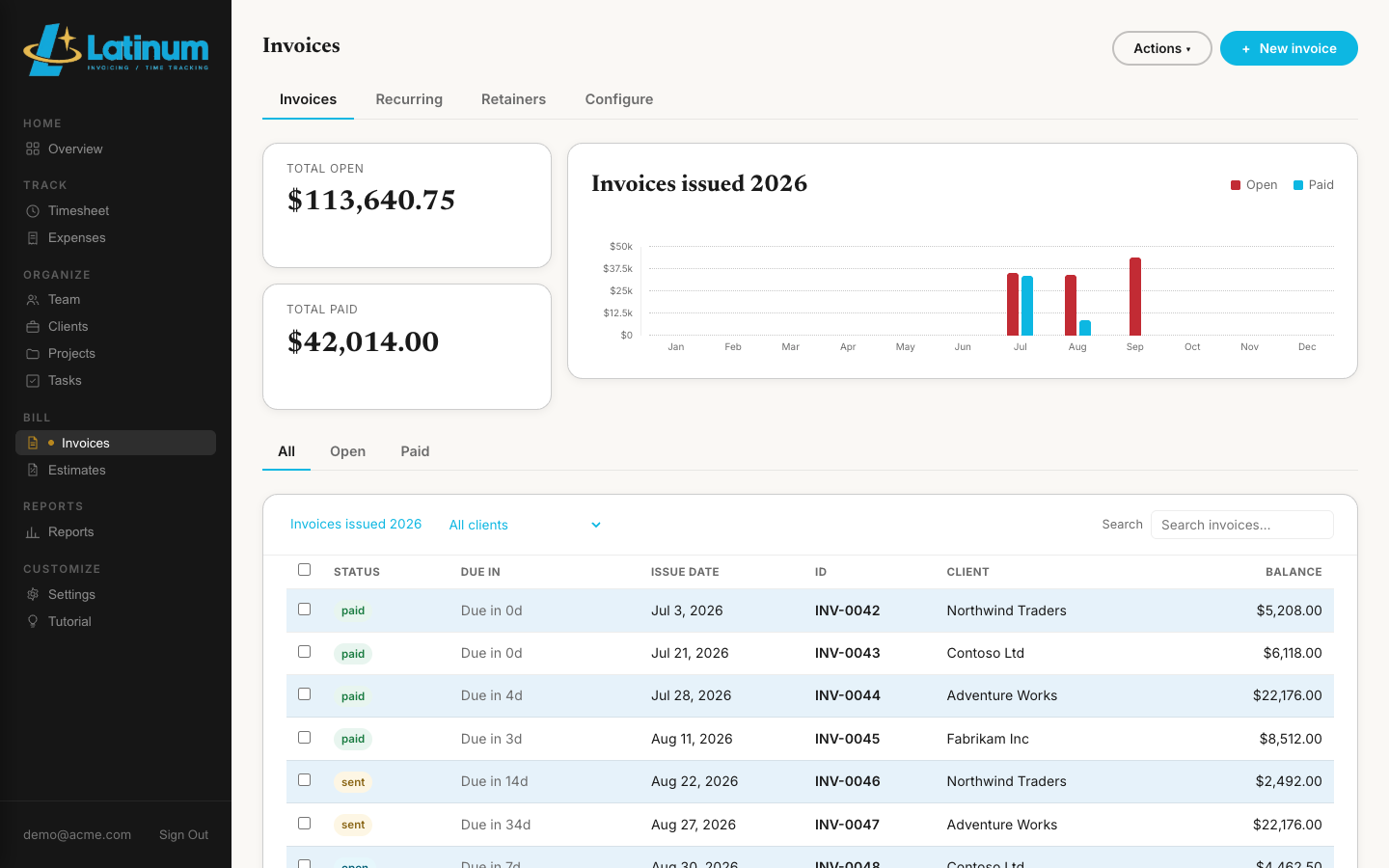Switch to the Recurring tab
Viewport: 1389px width, 868px height.
(409, 99)
